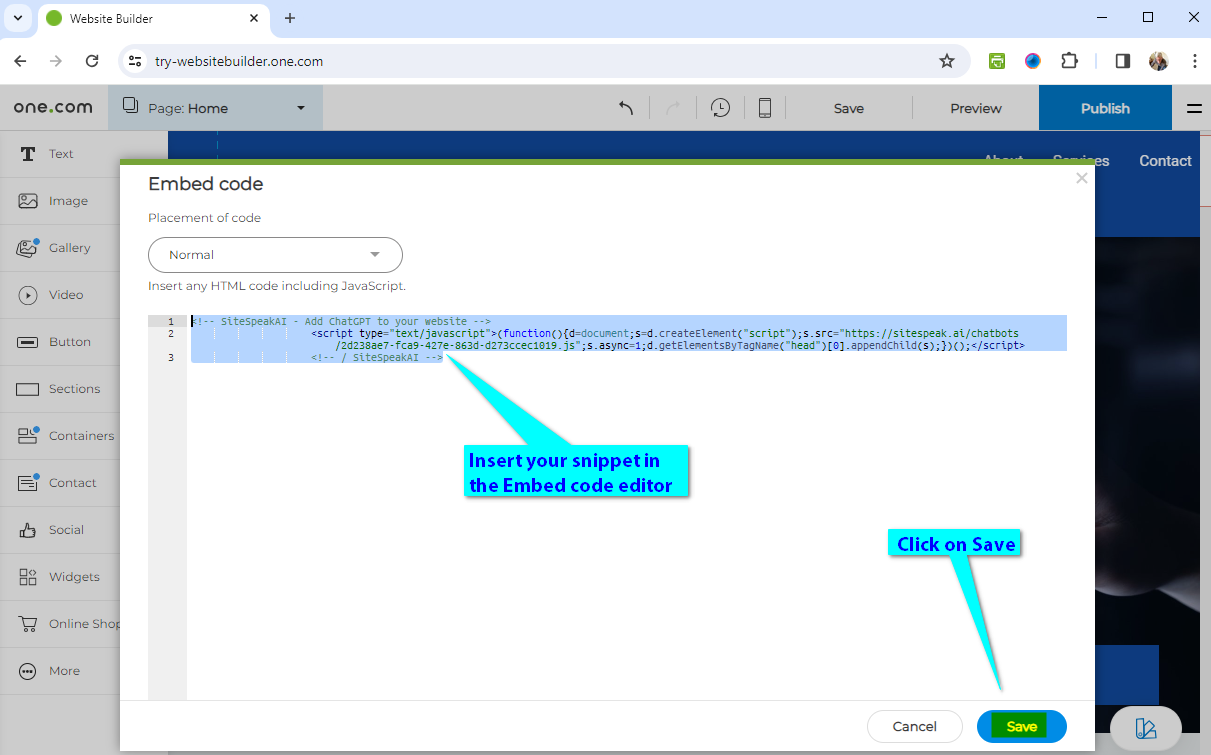The width and height of the screenshot is (1211, 755).
Task: Click the colorful round extension icon
Action: [1033, 61]
